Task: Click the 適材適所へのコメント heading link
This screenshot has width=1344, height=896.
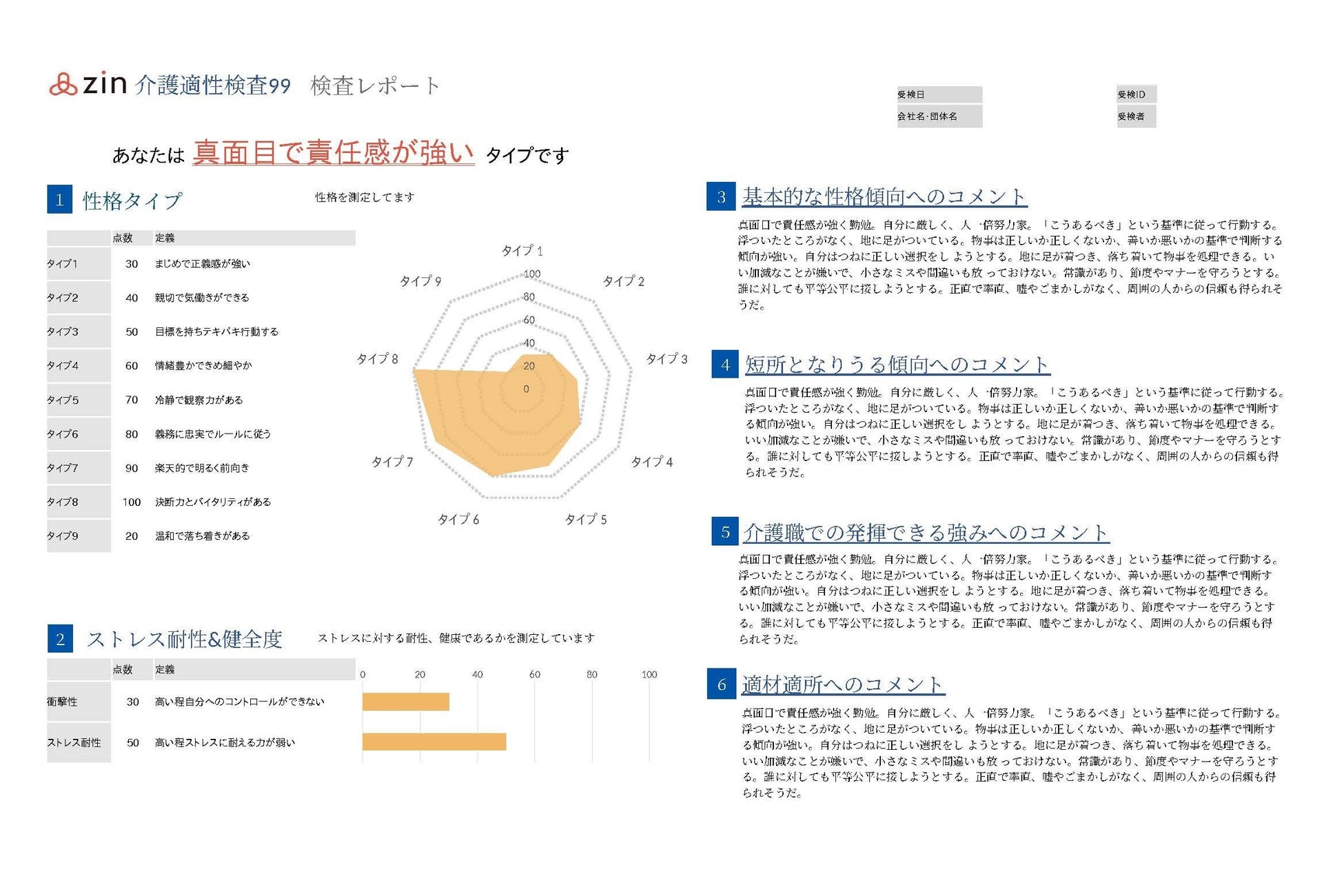Action: [x=842, y=684]
